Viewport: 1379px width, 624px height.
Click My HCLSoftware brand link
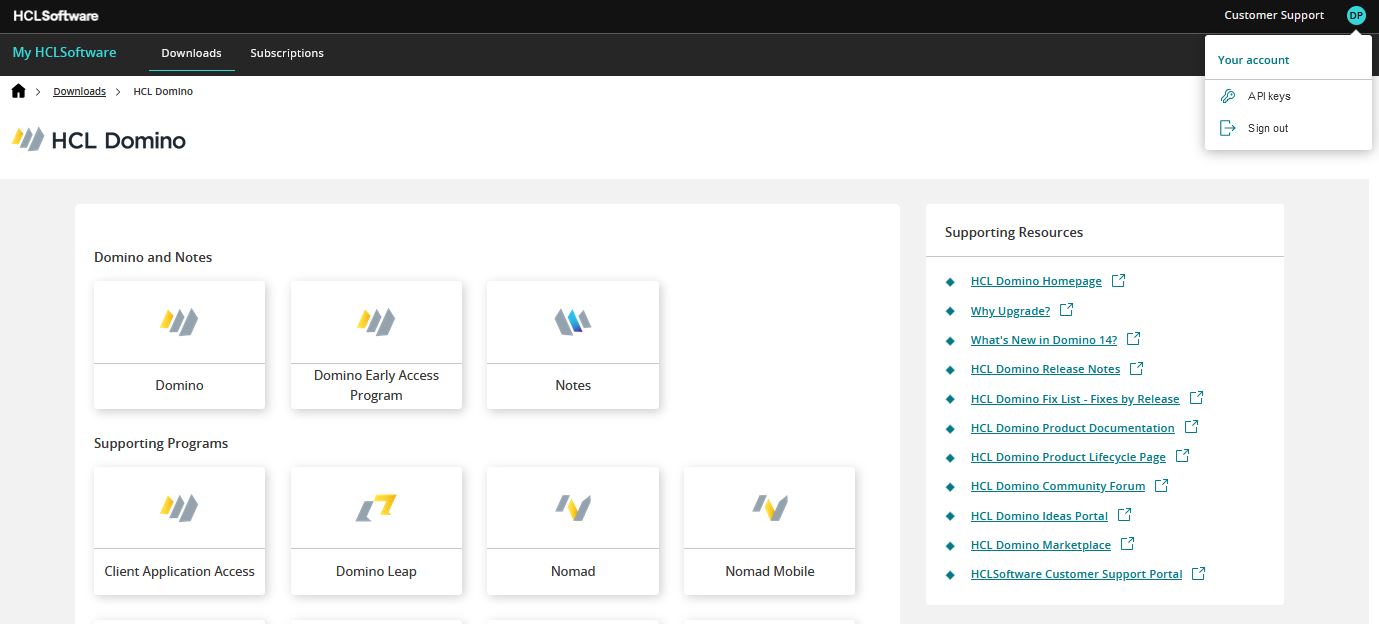[65, 52]
